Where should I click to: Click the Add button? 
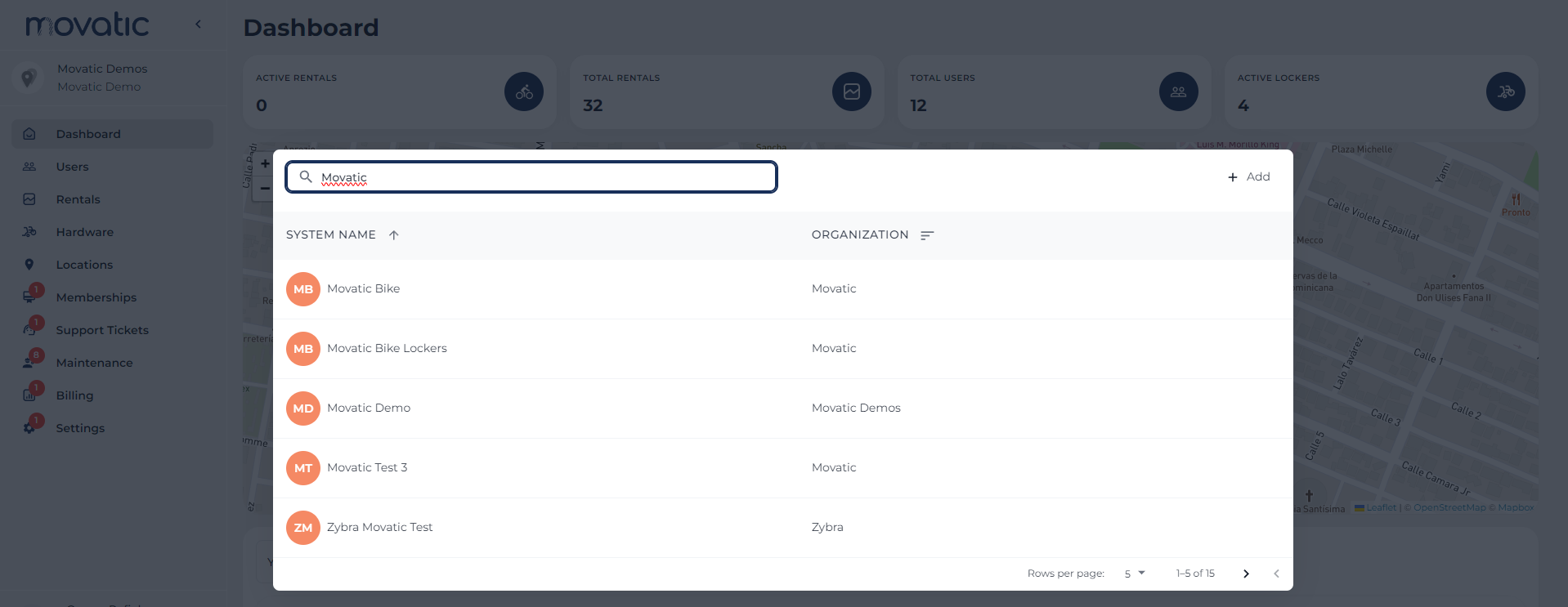pyautogui.click(x=1248, y=177)
